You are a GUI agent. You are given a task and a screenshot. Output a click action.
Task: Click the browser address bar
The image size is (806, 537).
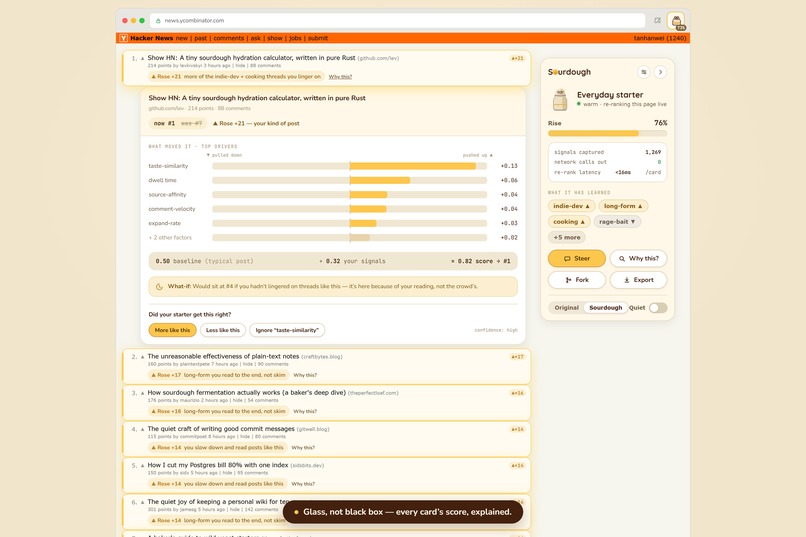pos(397,21)
